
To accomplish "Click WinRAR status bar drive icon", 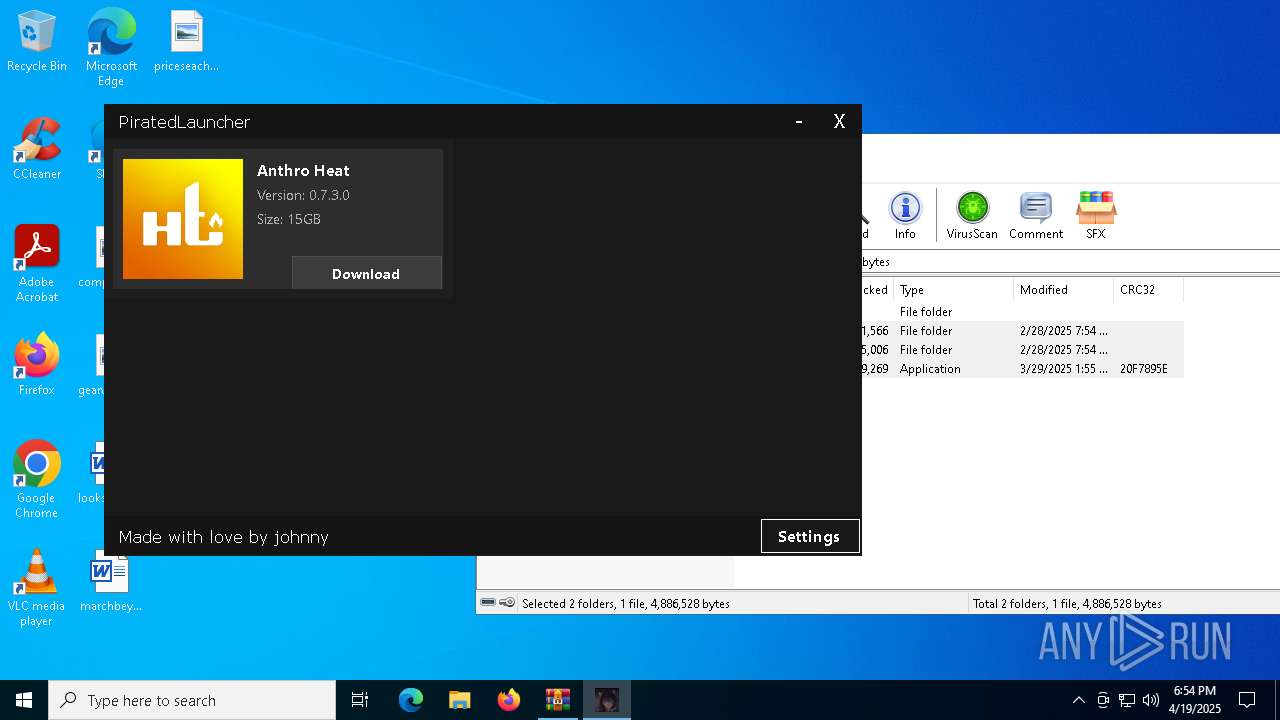I will click(x=488, y=603).
